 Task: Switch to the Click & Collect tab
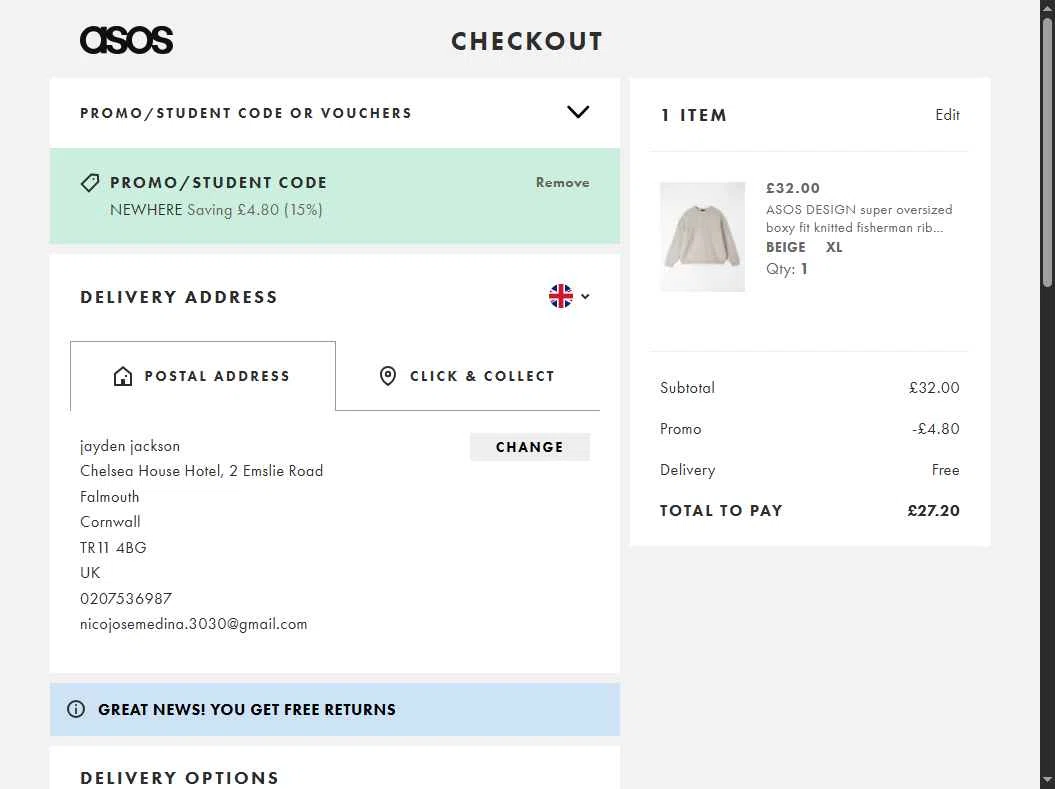[x=468, y=376]
